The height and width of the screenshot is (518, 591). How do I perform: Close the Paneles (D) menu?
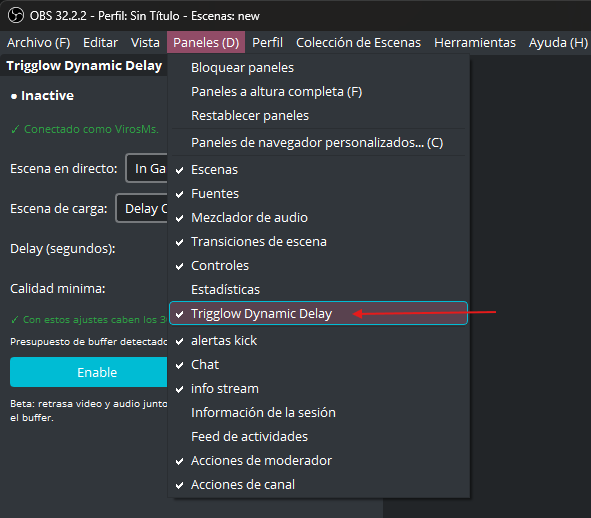coord(206,43)
